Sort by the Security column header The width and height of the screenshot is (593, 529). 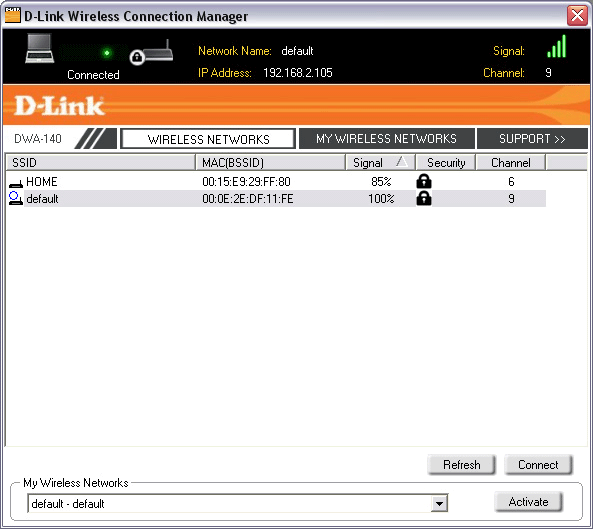click(446, 163)
